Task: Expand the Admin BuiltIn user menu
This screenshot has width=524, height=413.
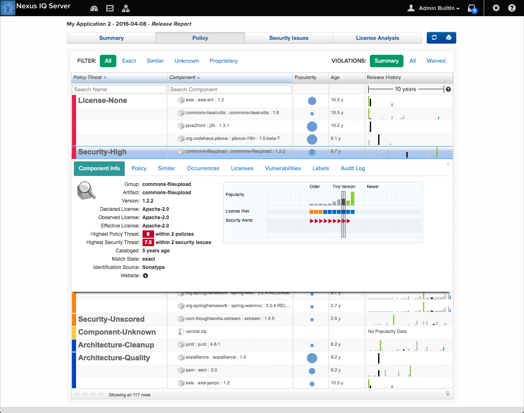Action: (439, 8)
